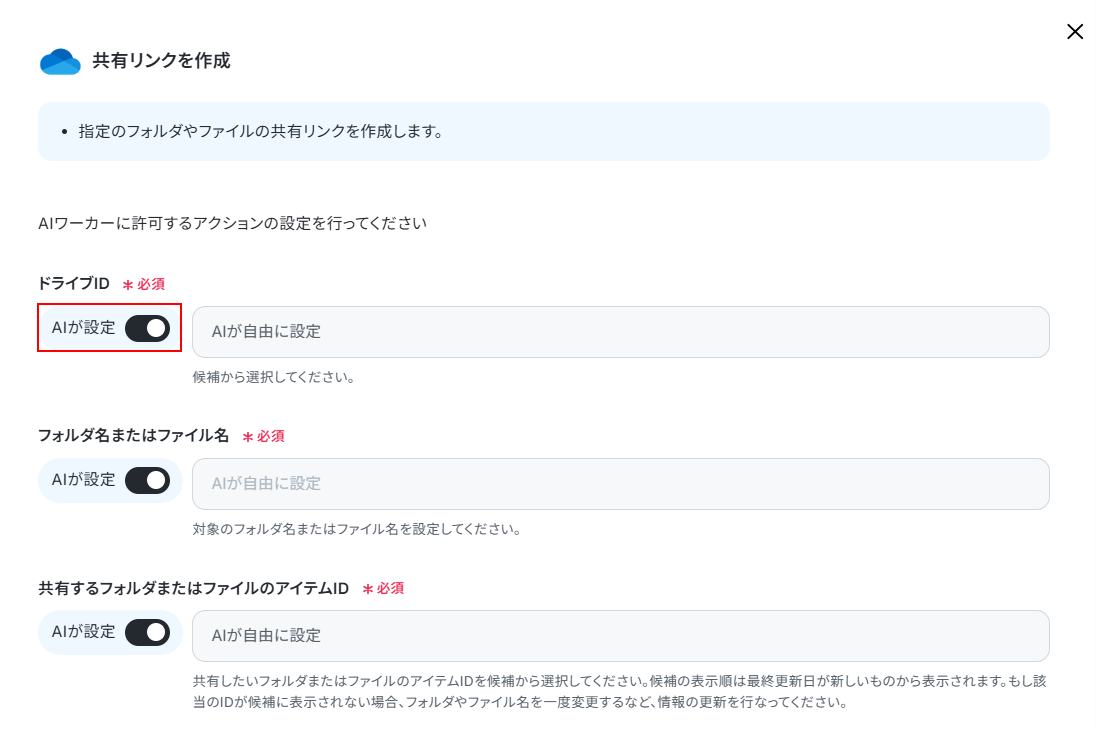The width and height of the screenshot is (1096, 730).
Task: Click the フォルダ名またはファイル名 input field
Action: (621, 484)
